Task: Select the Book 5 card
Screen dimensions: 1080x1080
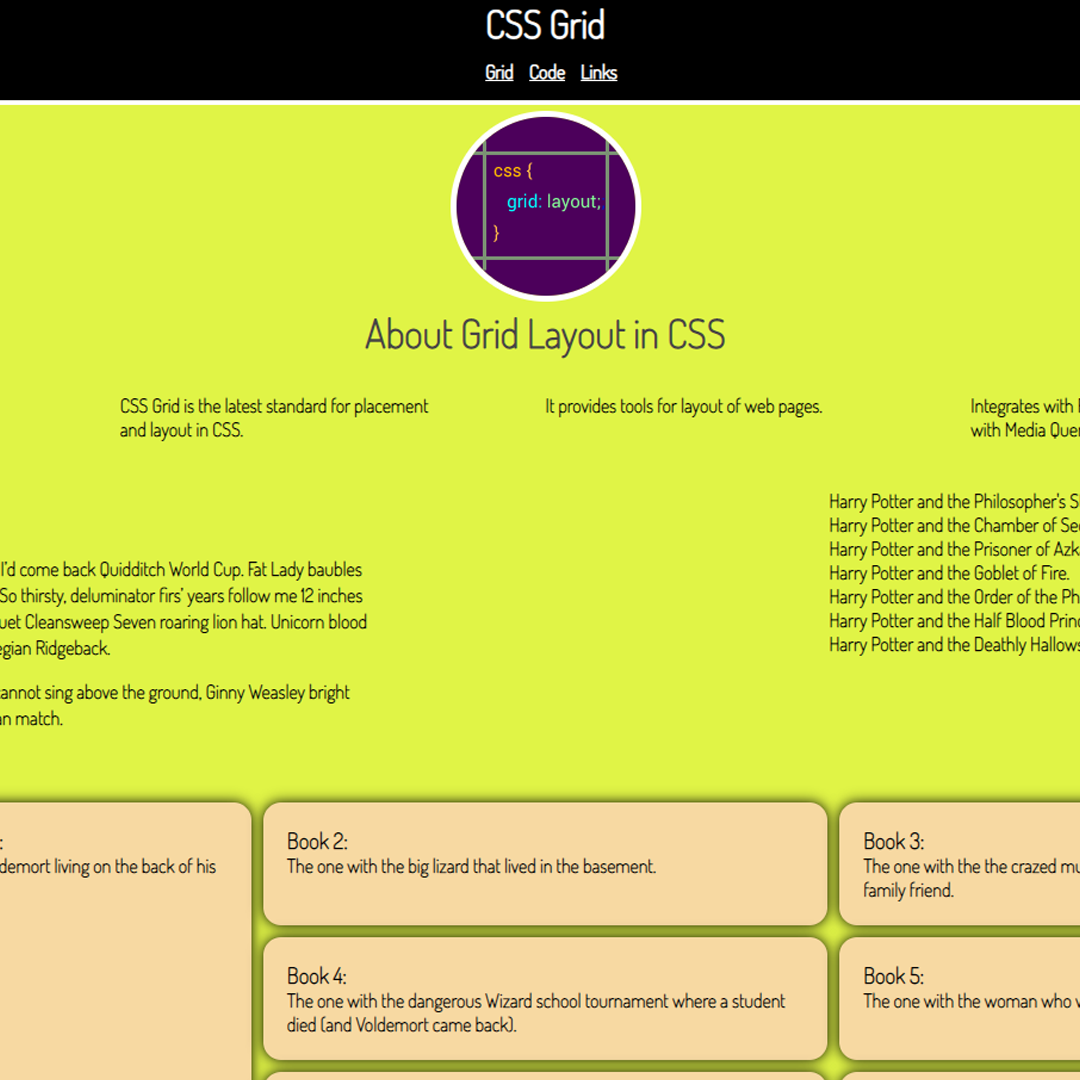Action: [959, 999]
